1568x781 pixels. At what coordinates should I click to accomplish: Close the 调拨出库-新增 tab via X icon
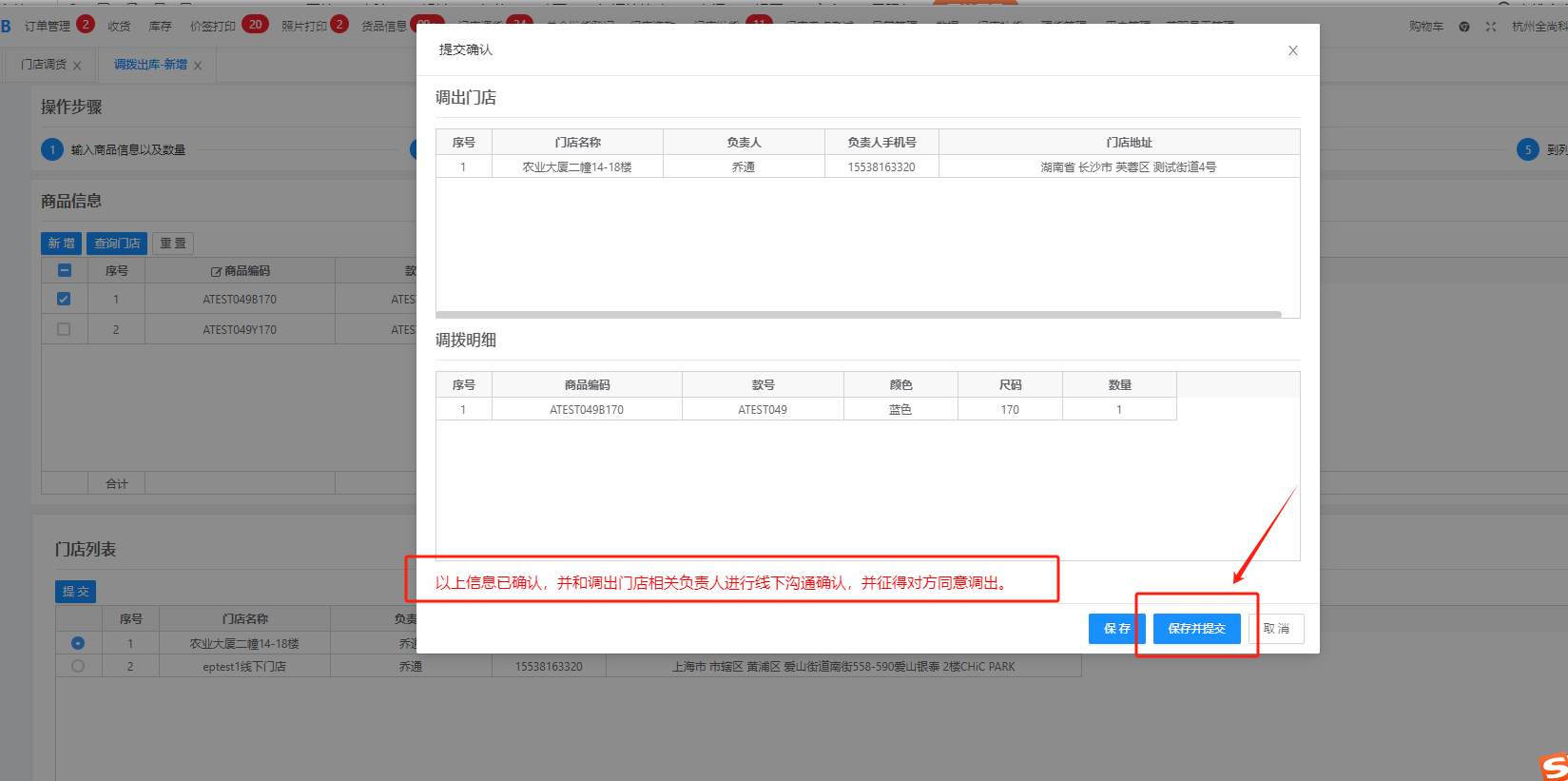[x=198, y=66]
